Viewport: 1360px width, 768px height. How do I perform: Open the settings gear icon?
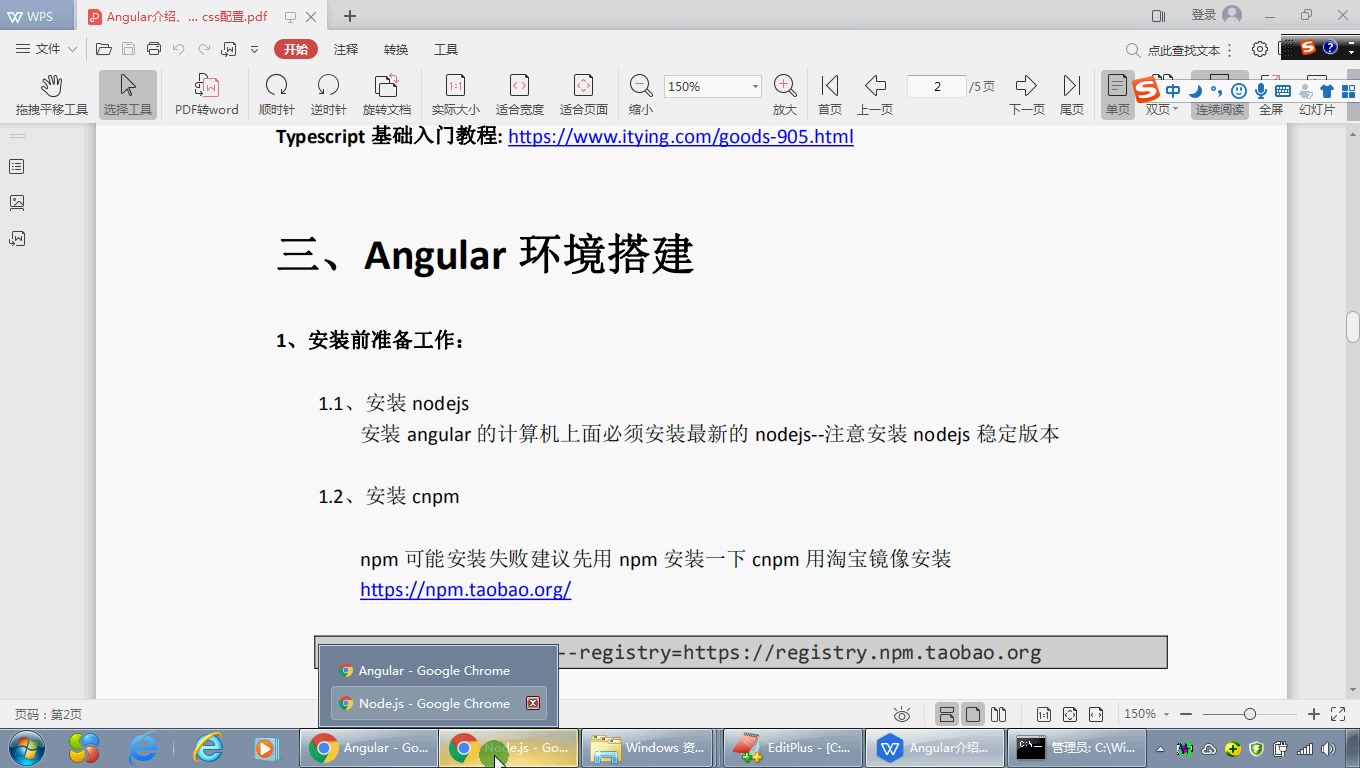1260,49
